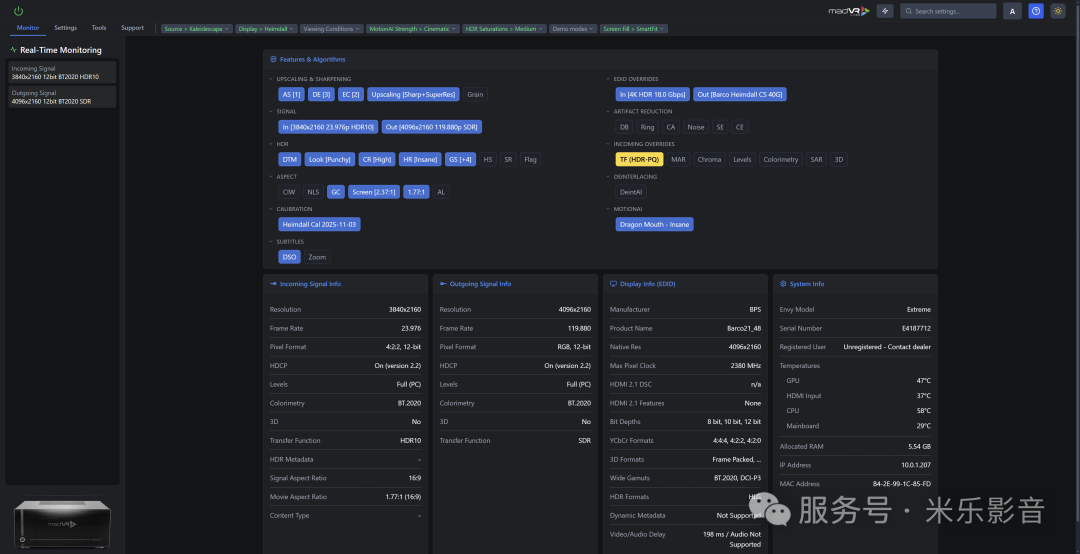Click the Heimdall Cal 2025-11-03 calibration button
The height and width of the screenshot is (554, 1080).
point(320,225)
